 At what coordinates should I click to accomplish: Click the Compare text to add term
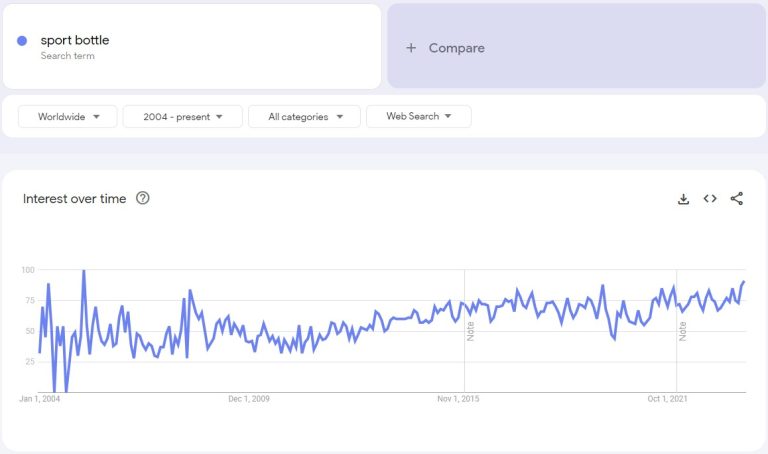456,48
